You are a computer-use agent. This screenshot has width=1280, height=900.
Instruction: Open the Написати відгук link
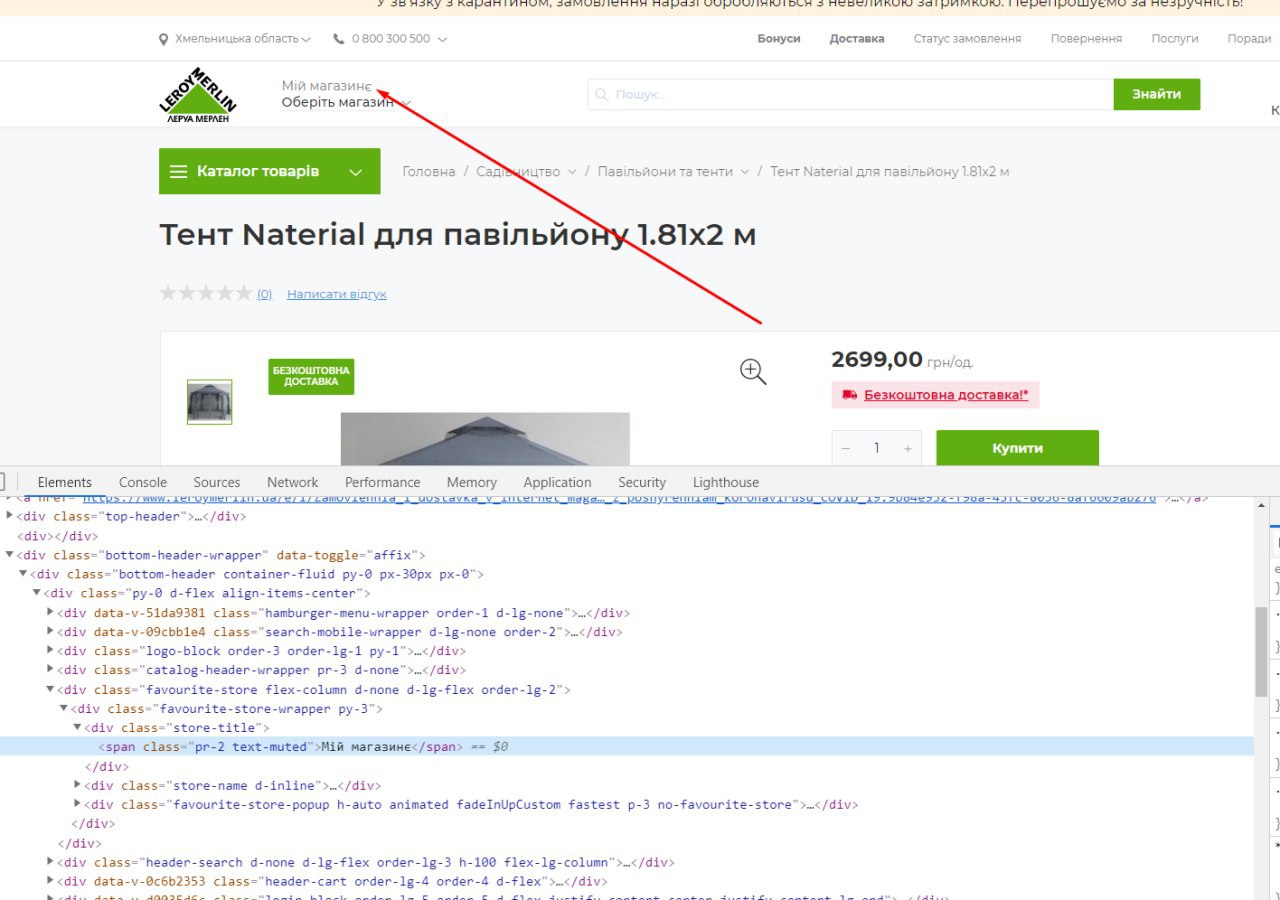337,294
